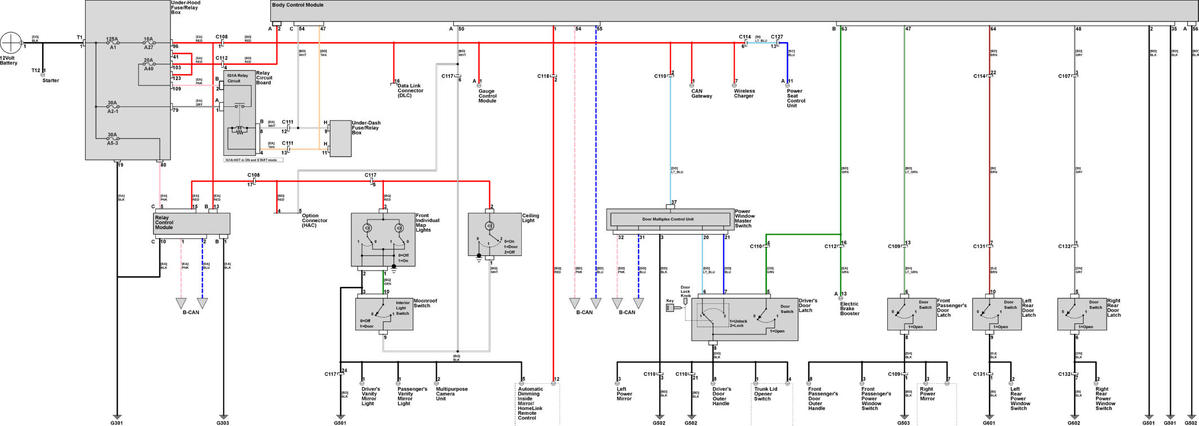Click the Driver's Door Latch switch box
Image resolution: width=1199 pixels, height=426 pixels.
pyautogui.click(x=745, y=318)
